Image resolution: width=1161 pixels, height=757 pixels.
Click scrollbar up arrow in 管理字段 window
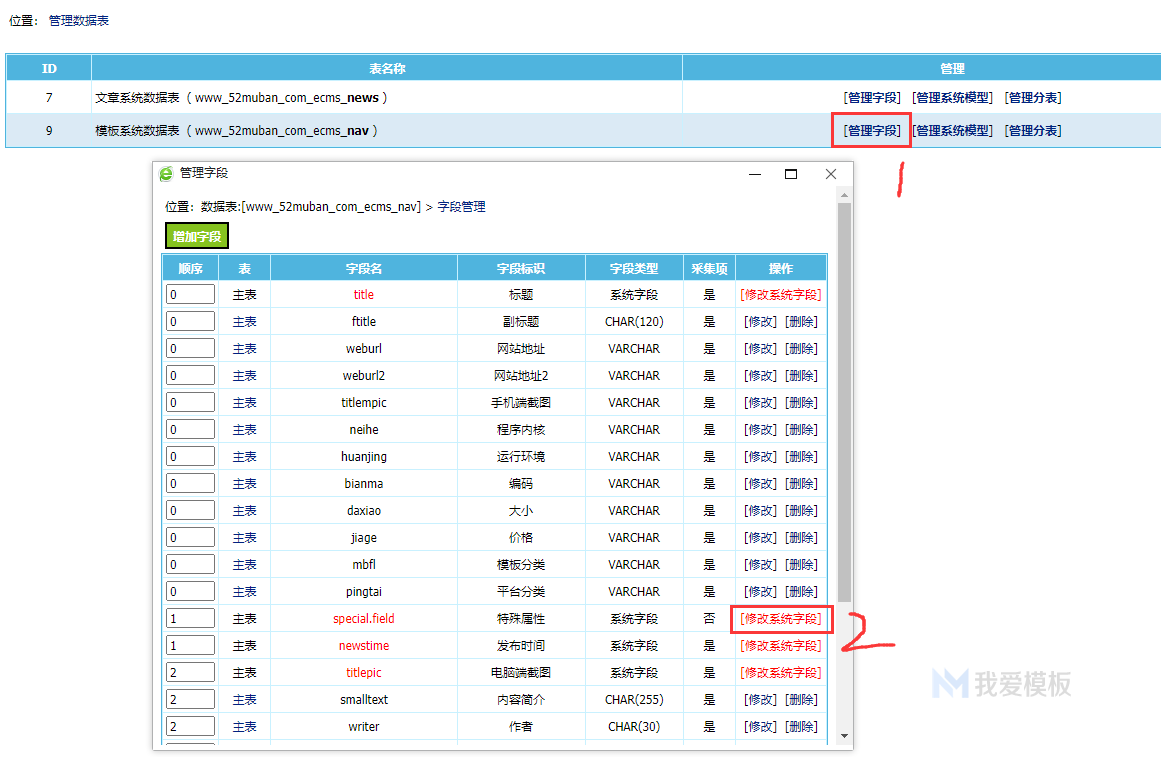point(844,195)
